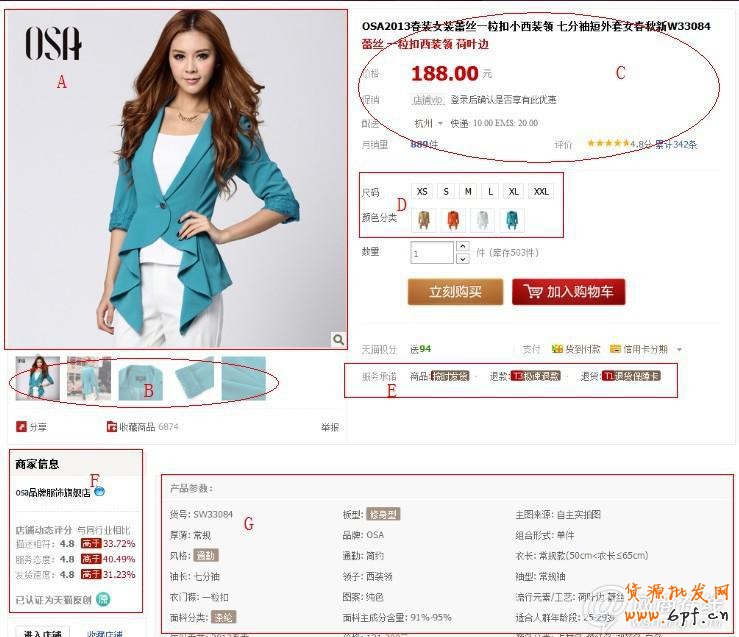Click the magnifier zoom icon on product photo
Viewport: 739px width, 637px height.
click(x=338, y=339)
